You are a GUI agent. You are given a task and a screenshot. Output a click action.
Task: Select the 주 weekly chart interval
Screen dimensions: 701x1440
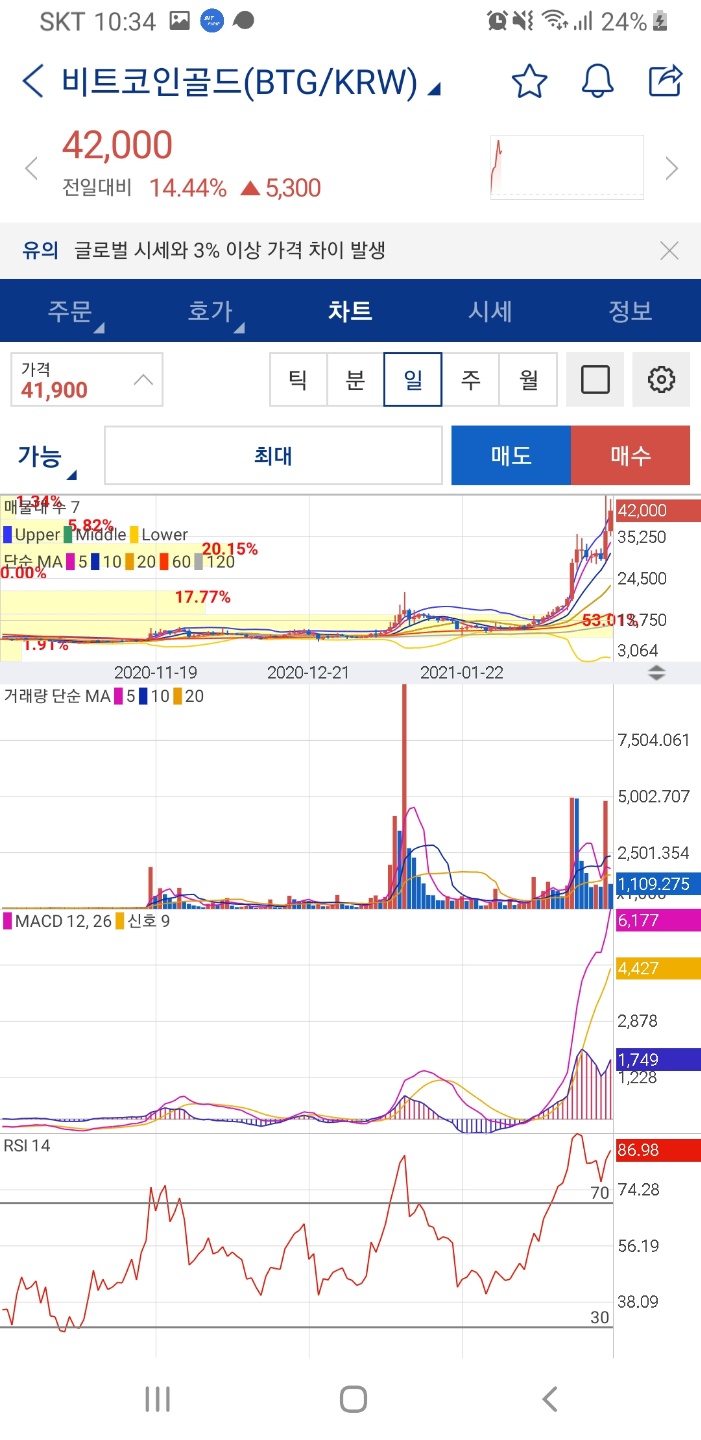(x=470, y=380)
